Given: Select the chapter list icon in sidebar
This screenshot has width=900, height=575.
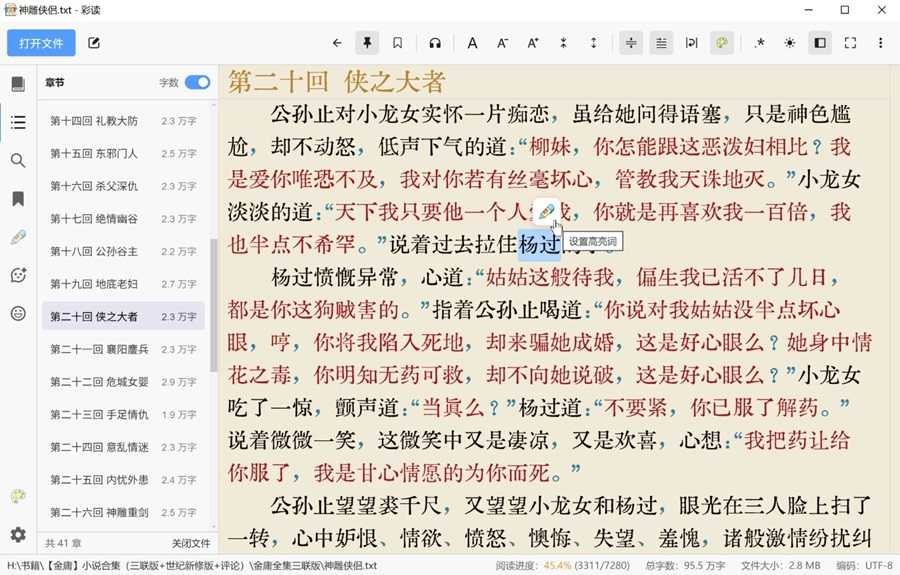Looking at the screenshot, I should [x=18, y=122].
